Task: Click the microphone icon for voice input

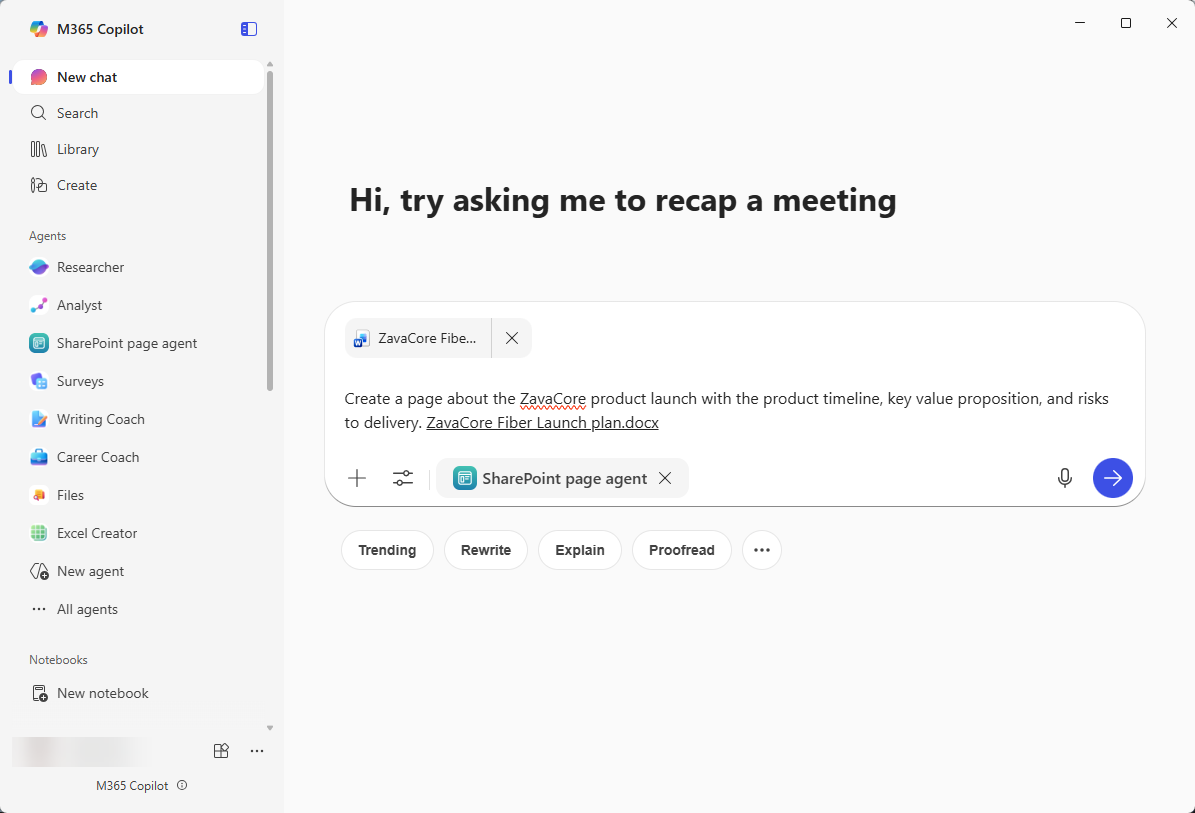Action: click(1065, 478)
